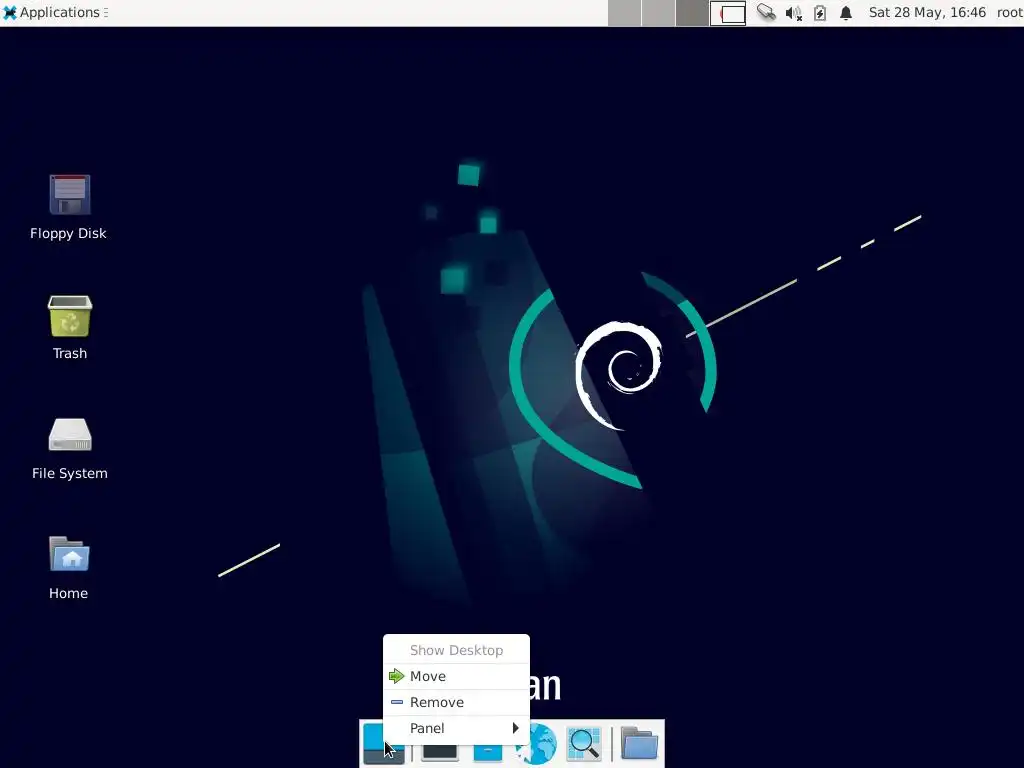The width and height of the screenshot is (1024, 768).
Task: Switch to the third workspace
Action: [692, 13]
